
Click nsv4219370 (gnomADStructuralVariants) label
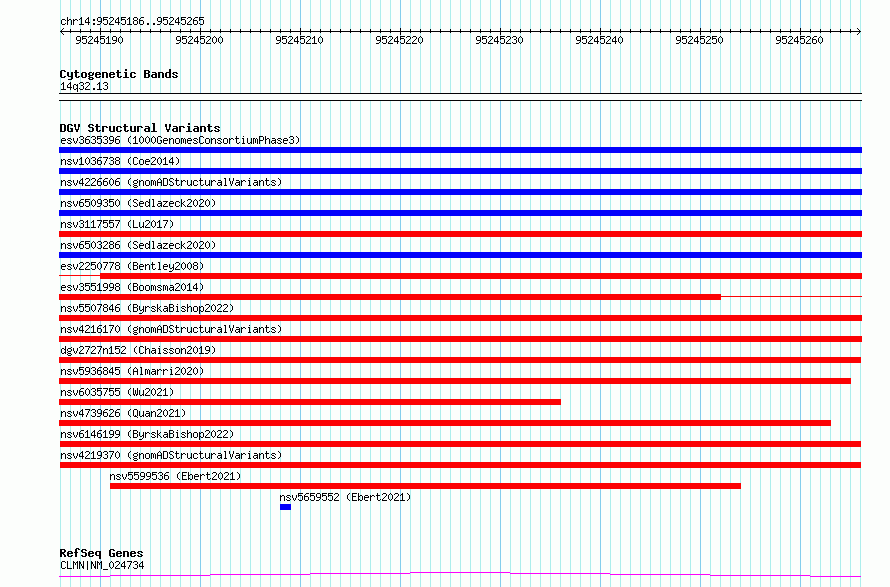(x=171, y=455)
